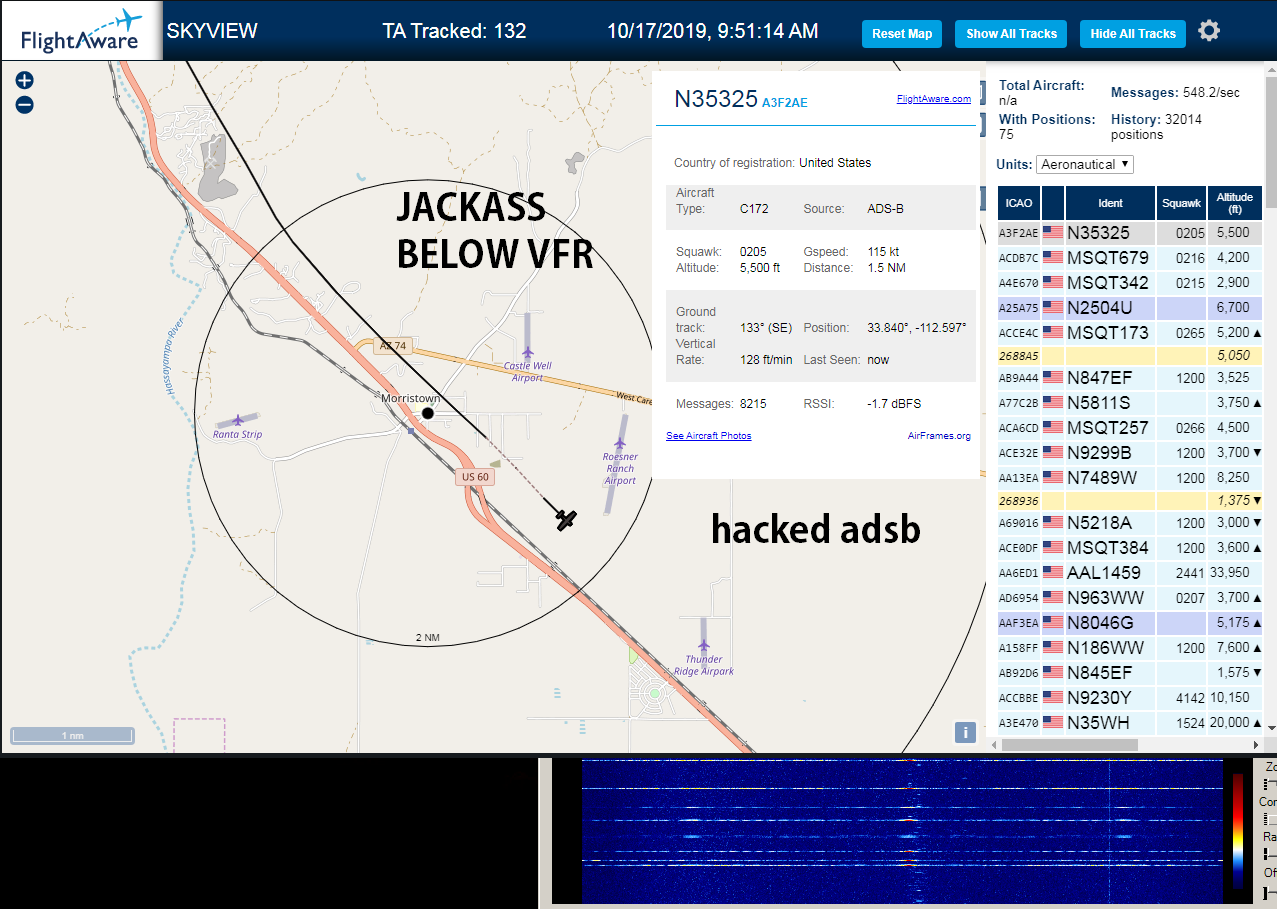Open the settings gear icon
1277x909 pixels.
point(1209,32)
